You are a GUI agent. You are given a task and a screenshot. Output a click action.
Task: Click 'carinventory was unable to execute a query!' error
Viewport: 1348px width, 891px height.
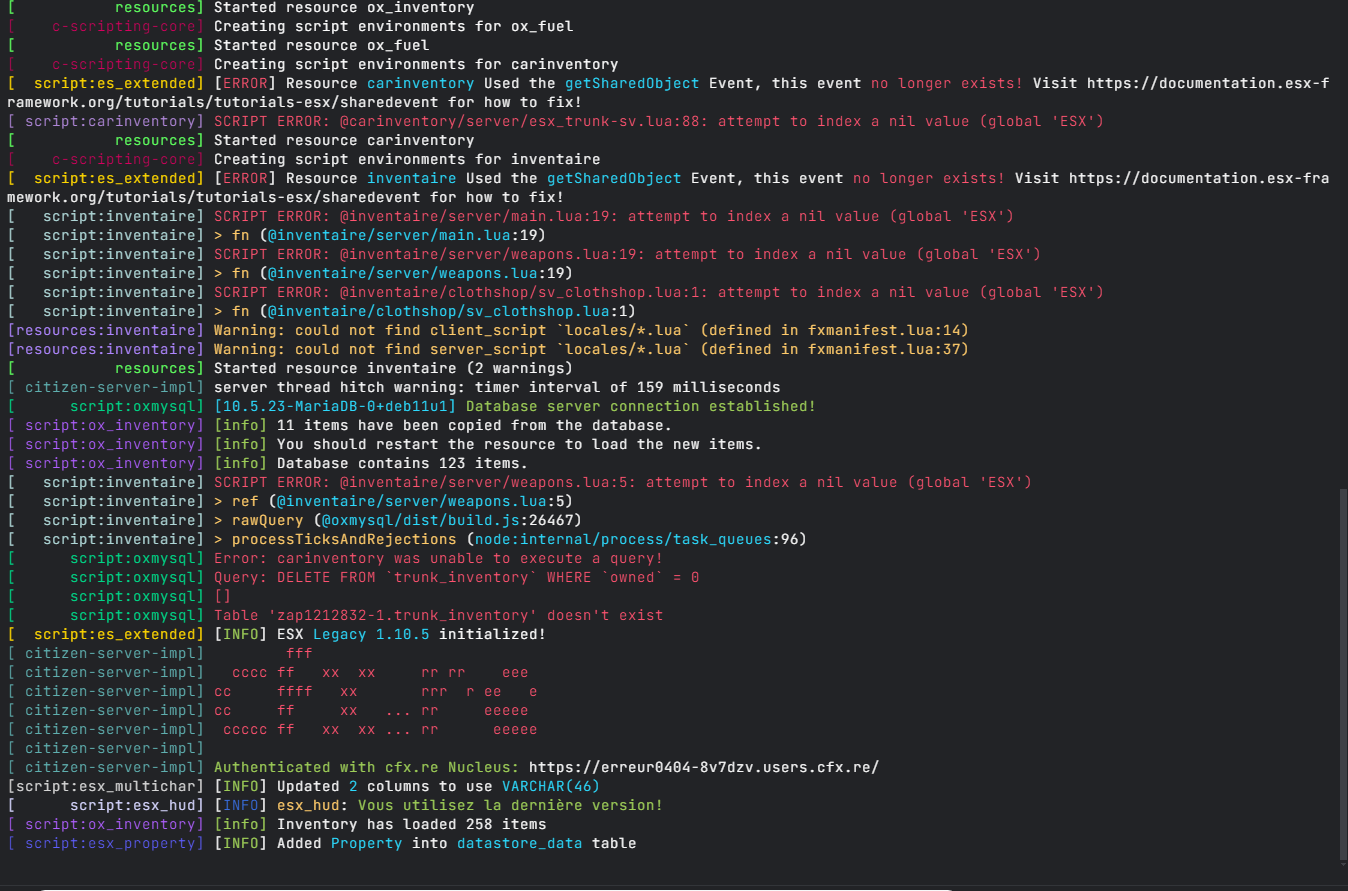tap(438, 558)
